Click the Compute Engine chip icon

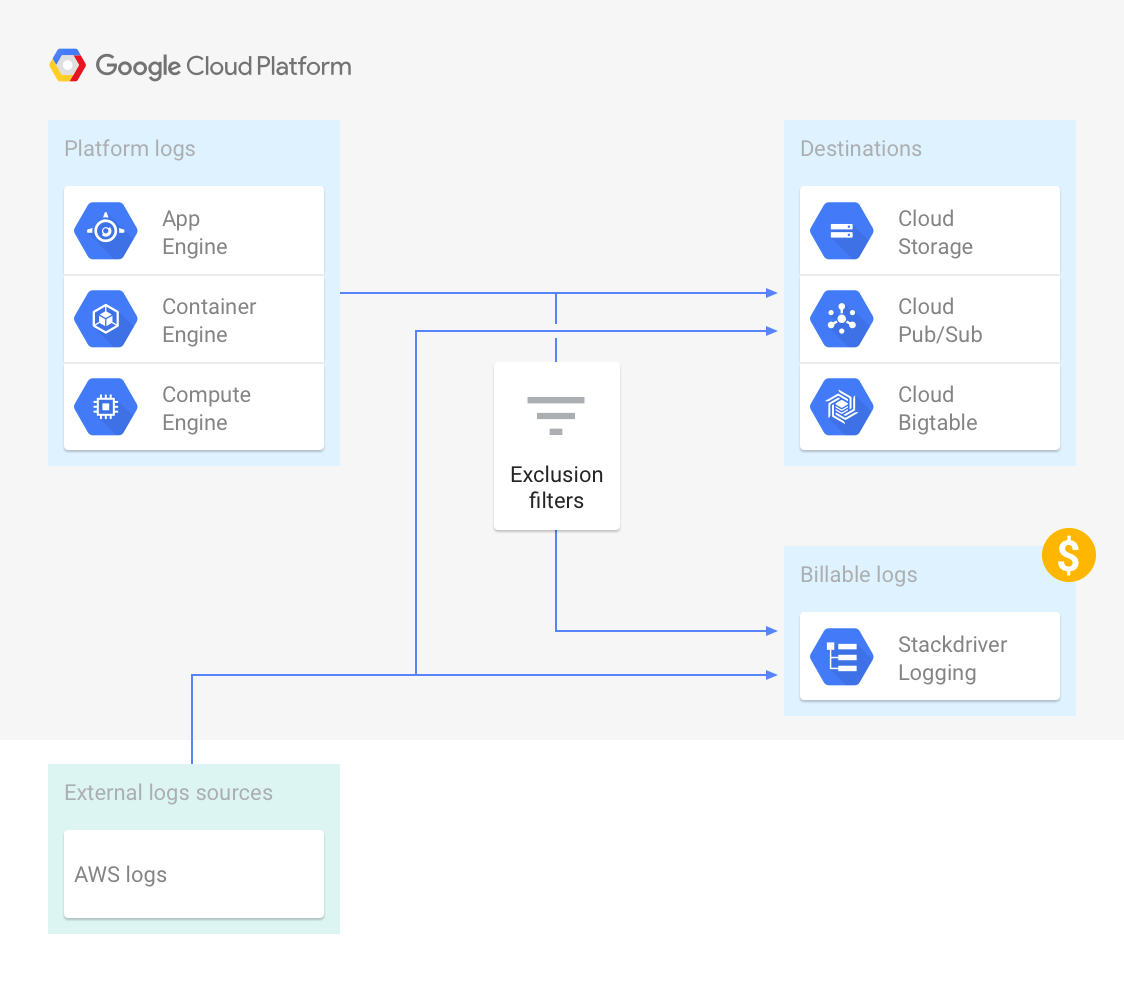pyautogui.click(x=106, y=407)
